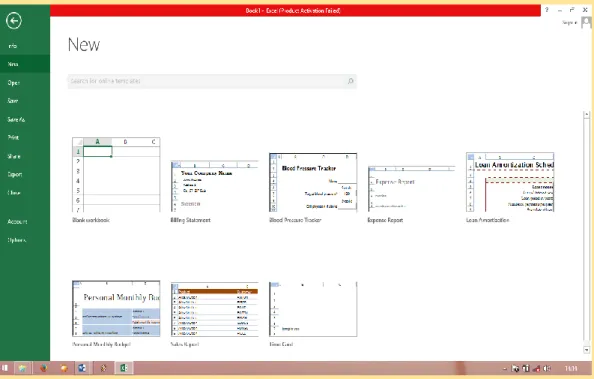Open the Windows Start button on taskbar

[5, 368]
